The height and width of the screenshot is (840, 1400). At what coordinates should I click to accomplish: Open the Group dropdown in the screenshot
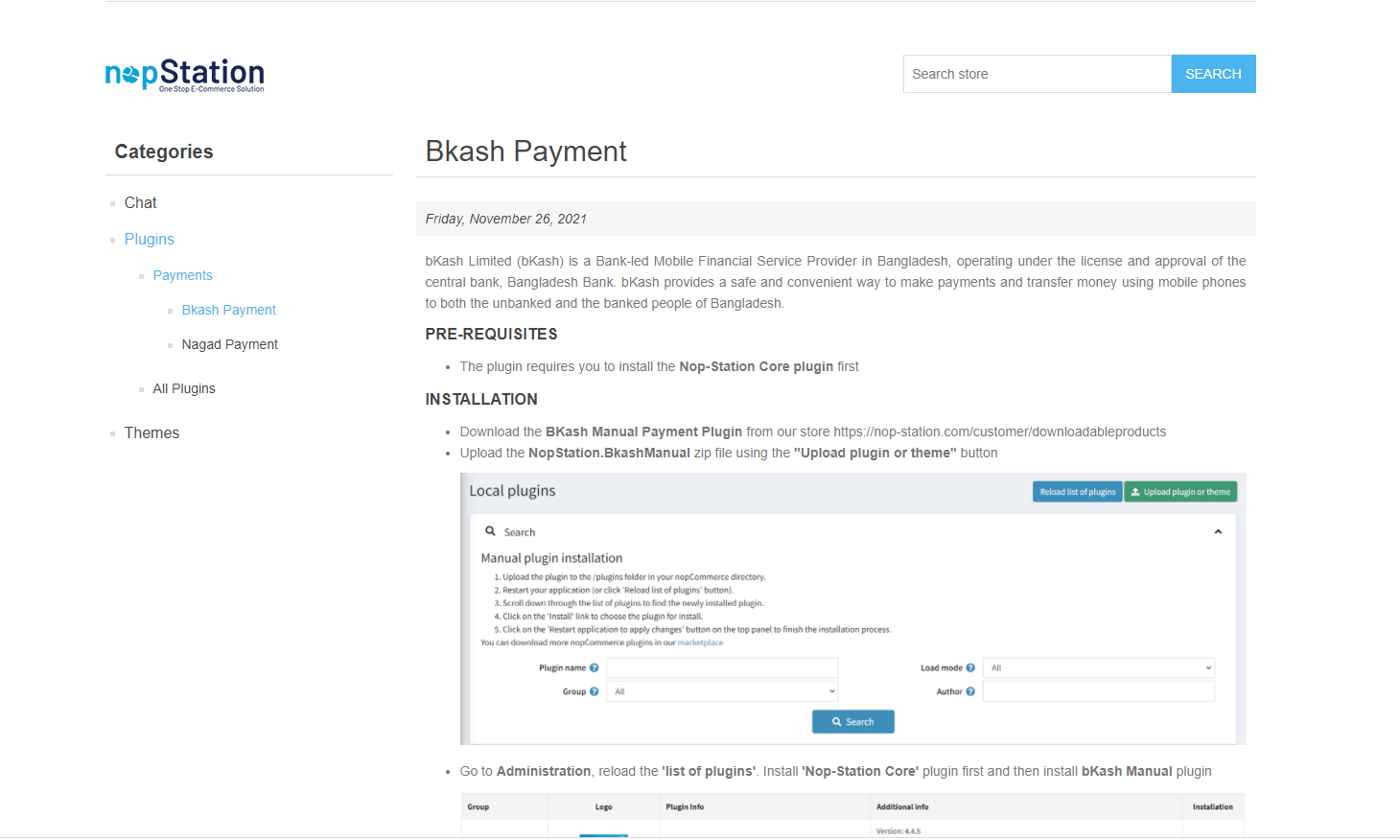click(722, 691)
